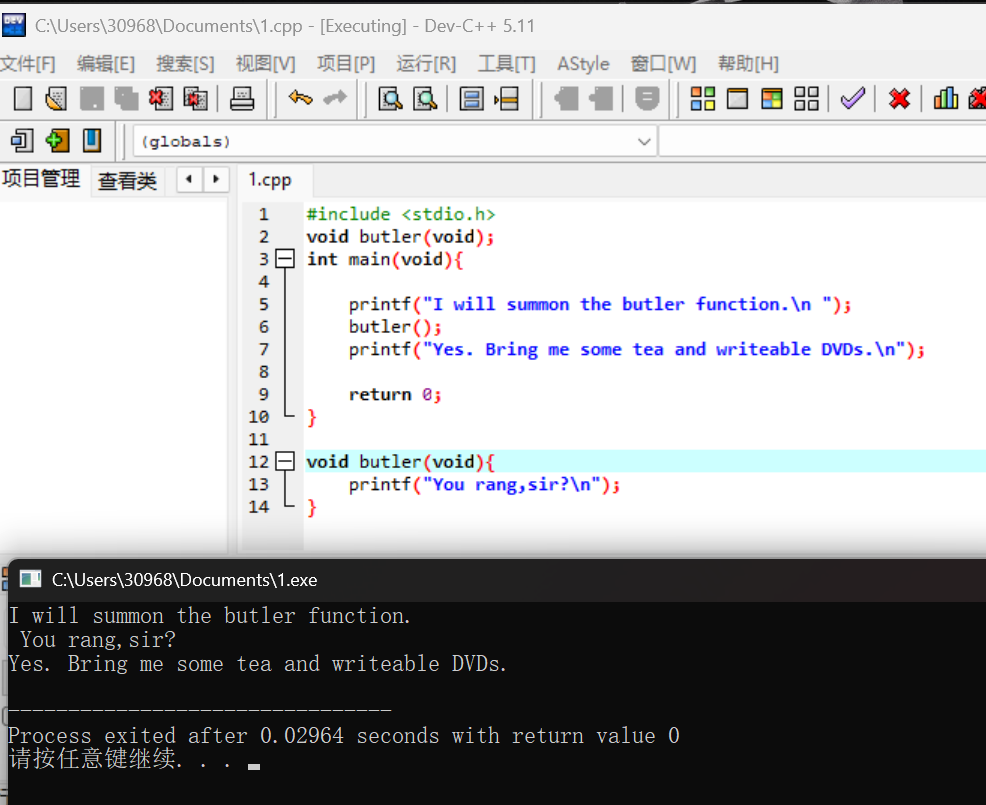
Task: Click the red X Stop Execution icon
Action: point(899,99)
